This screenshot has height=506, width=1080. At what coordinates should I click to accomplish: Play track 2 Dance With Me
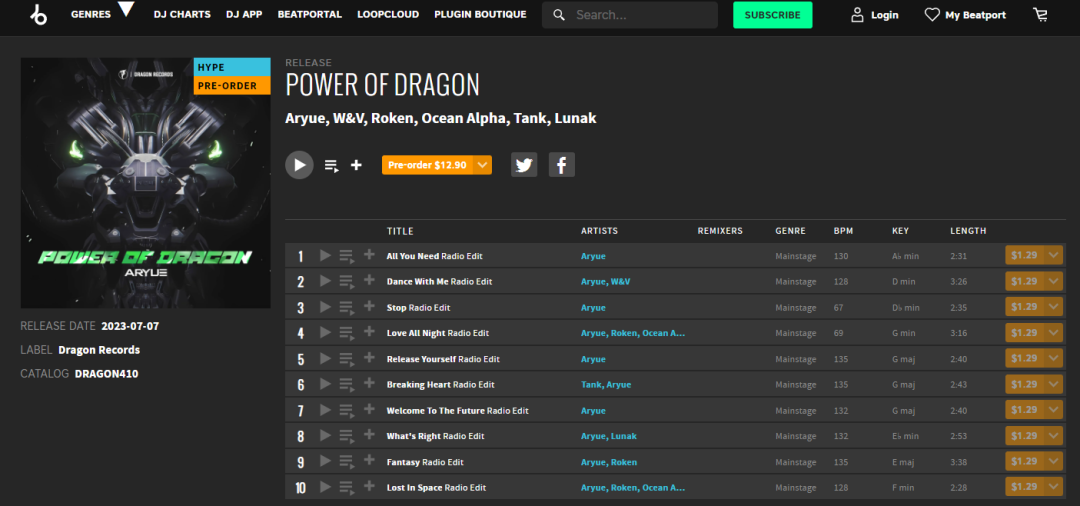[x=325, y=282]
